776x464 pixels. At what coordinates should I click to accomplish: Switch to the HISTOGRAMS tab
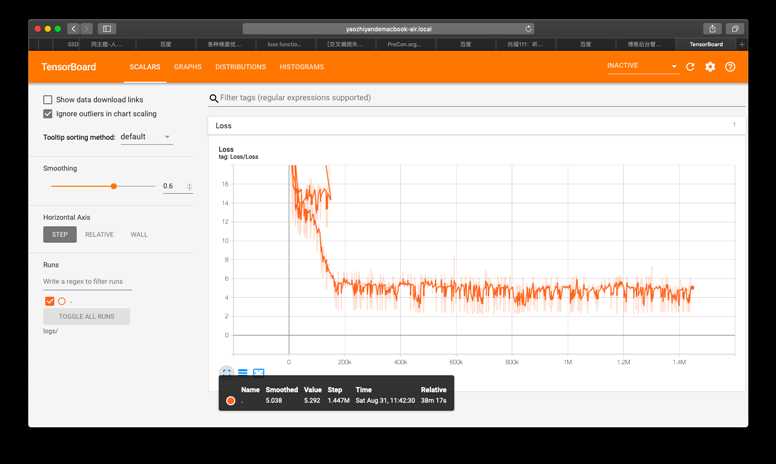point(301,67)
